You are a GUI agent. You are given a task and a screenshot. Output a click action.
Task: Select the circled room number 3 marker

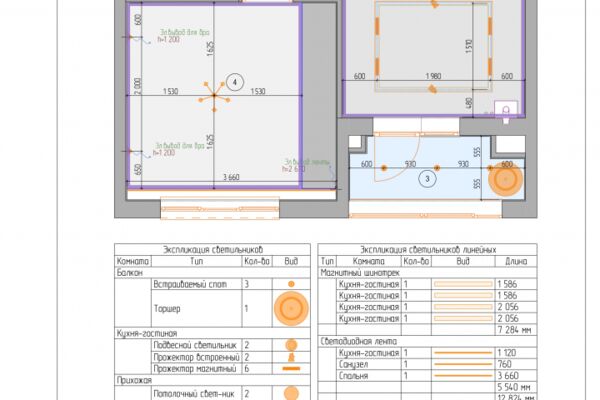(x=427, y=179)
